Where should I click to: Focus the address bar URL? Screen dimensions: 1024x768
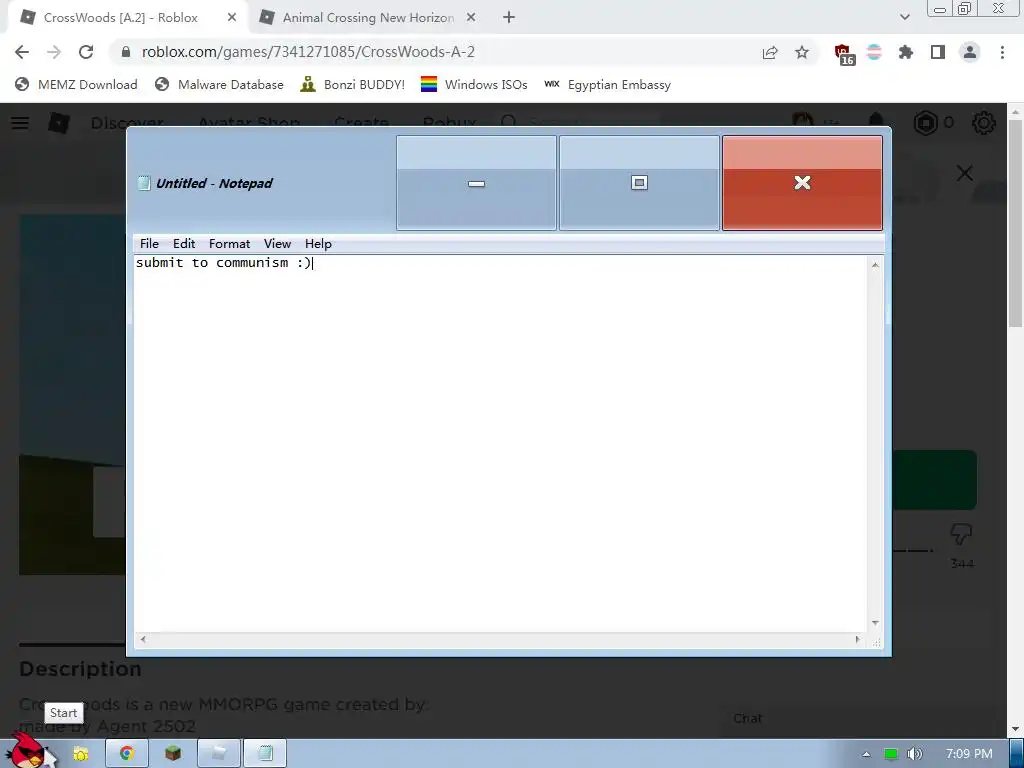pos(308,52)
